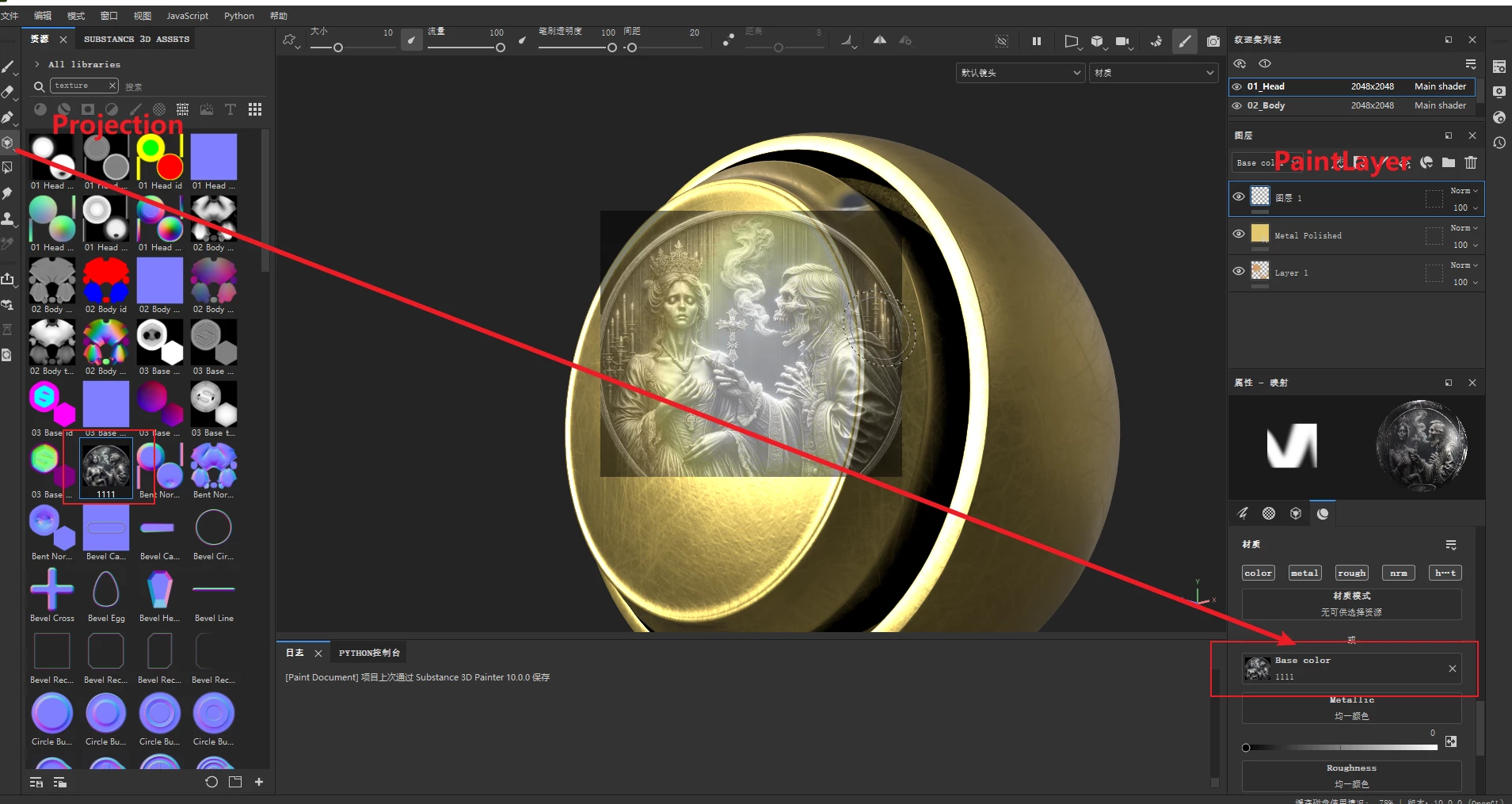Filter assets by brushes icon
The width and height of the screenshot is (1512, 804).
pyautogui.click(x=135, y=109)
